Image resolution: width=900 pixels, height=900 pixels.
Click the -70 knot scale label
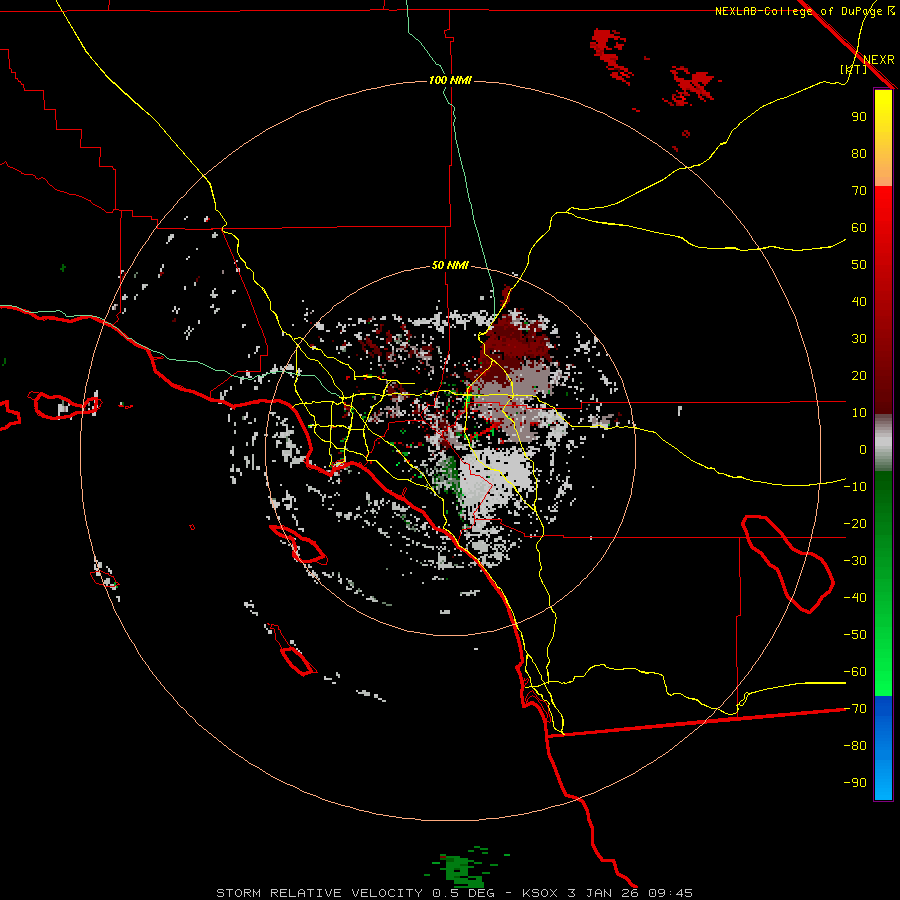click(x=855, y=709)
